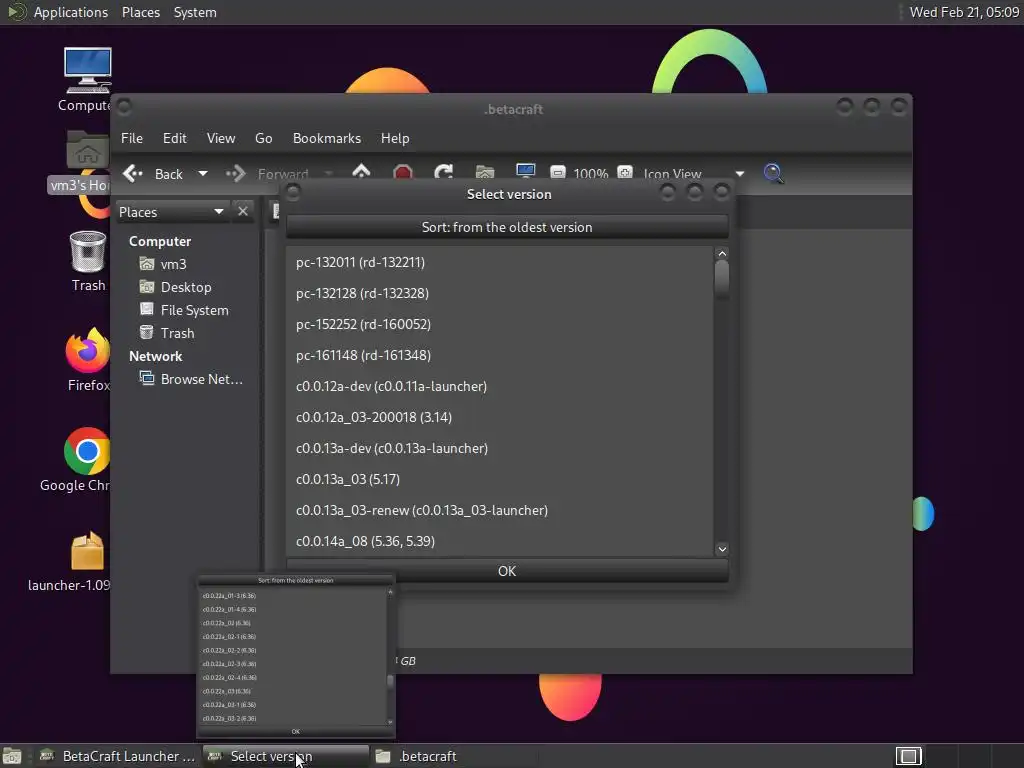
Task: Select version c0.0.13a_03-renew
Action: 500,511
